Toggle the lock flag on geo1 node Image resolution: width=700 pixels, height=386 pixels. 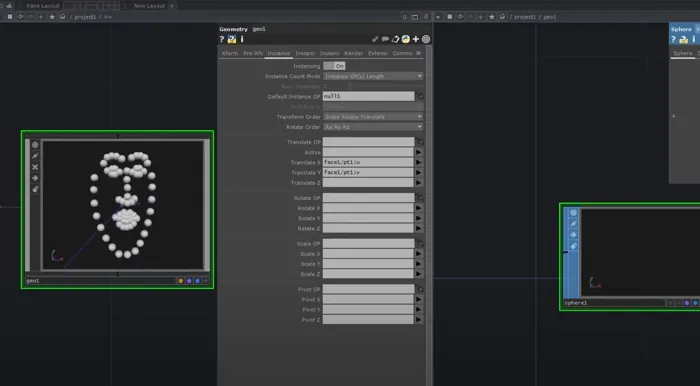[x=35, y=189]
